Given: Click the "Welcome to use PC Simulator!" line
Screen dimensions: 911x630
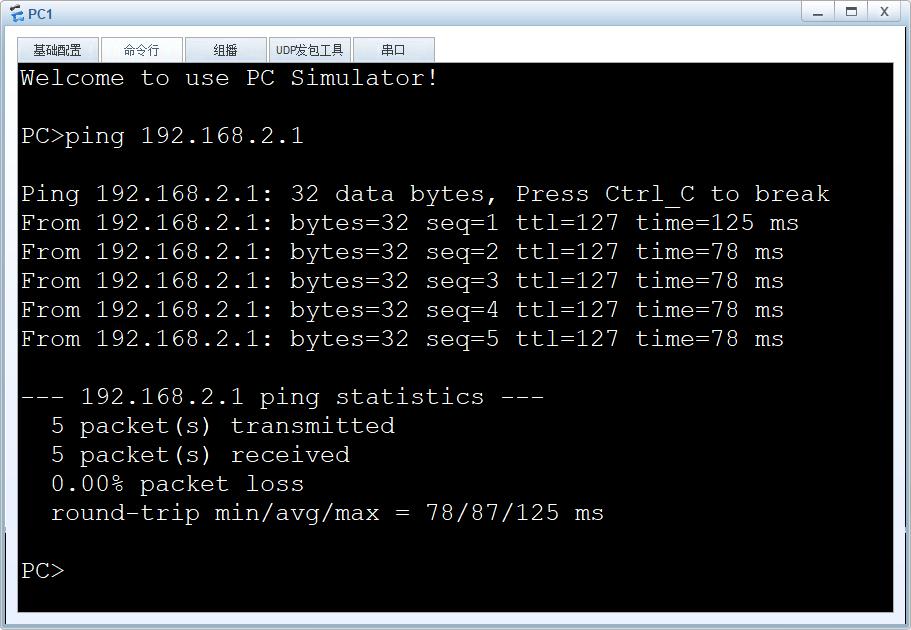Looking at the screenshot, I should tap(229, 78).
